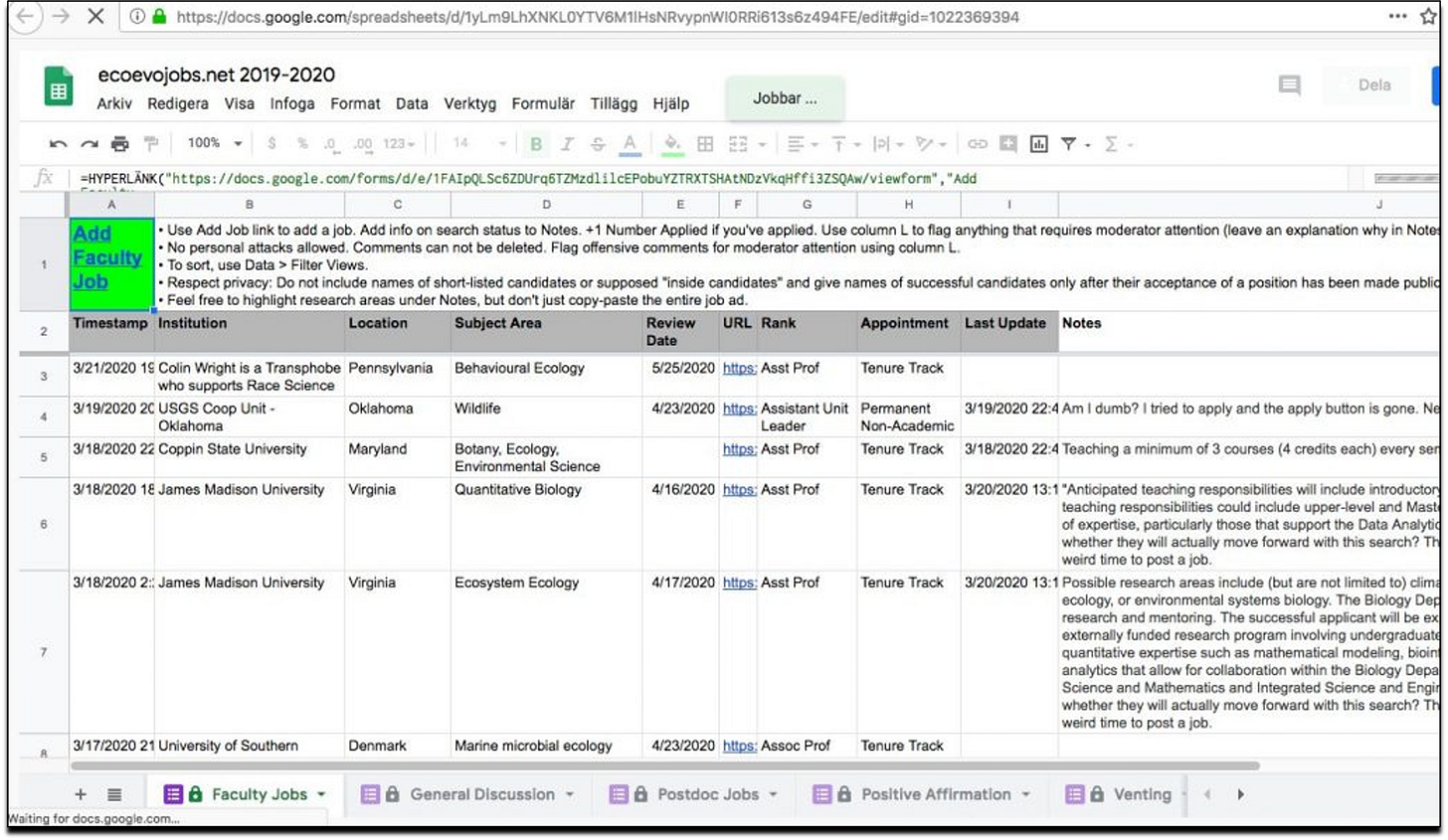Open the Tillägg menu
The width and height of the screenshot is (1448, 840).
(x=614, y=103)
